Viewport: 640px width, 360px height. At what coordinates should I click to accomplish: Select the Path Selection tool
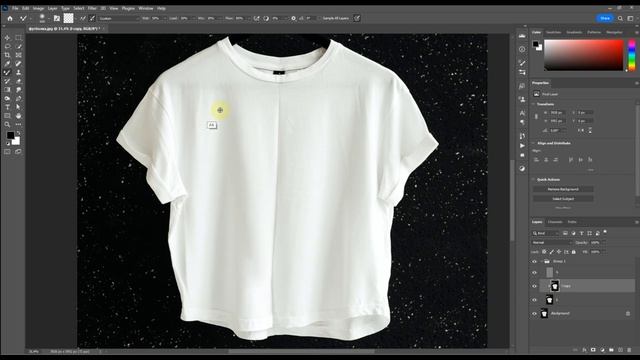coord(18,107)
